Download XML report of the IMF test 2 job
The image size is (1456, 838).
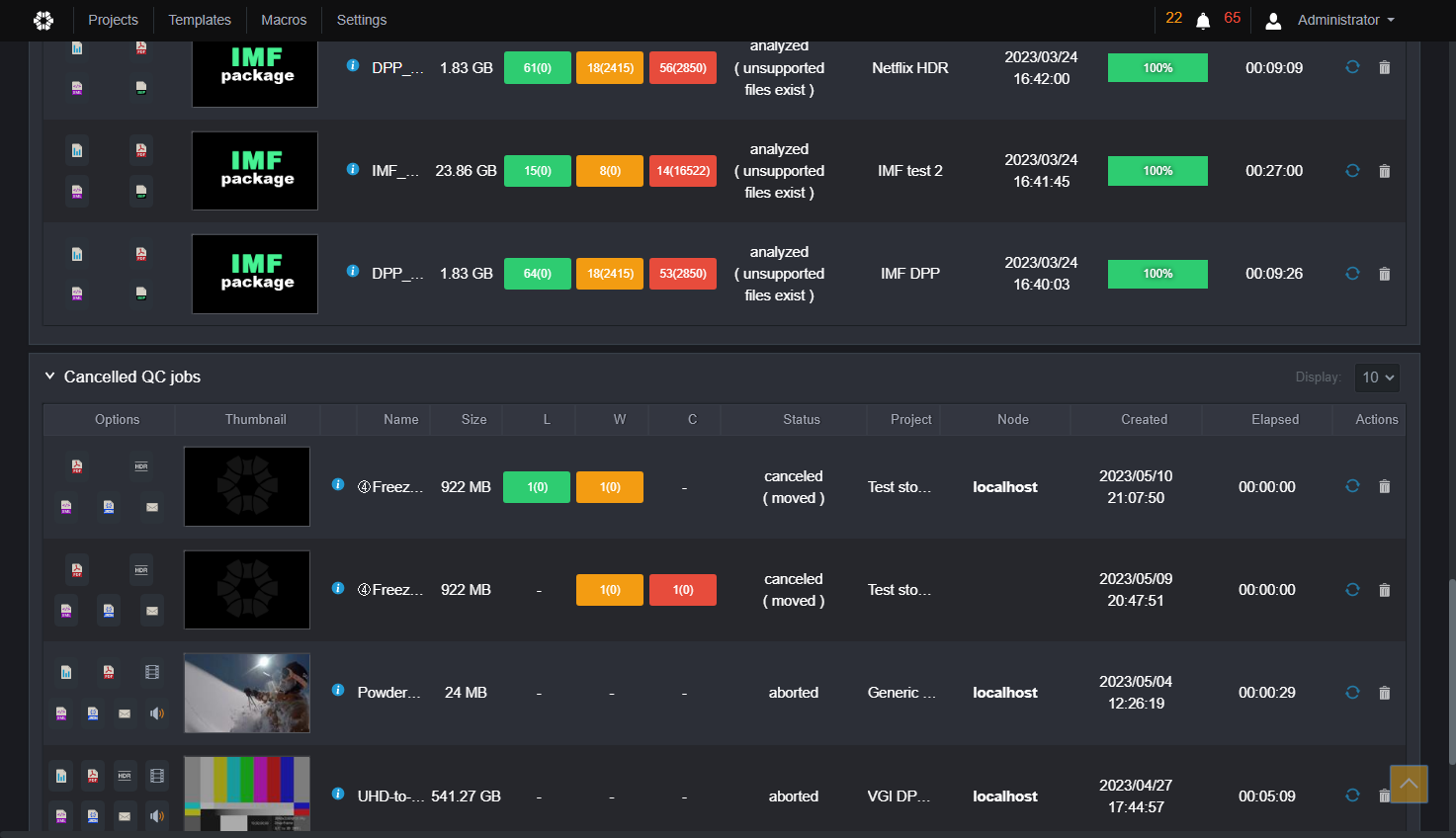click(x=77, y=191)
